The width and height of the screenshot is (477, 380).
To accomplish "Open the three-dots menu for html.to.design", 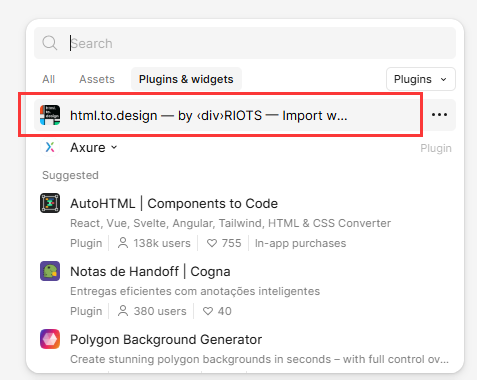I will click(439, 115).
